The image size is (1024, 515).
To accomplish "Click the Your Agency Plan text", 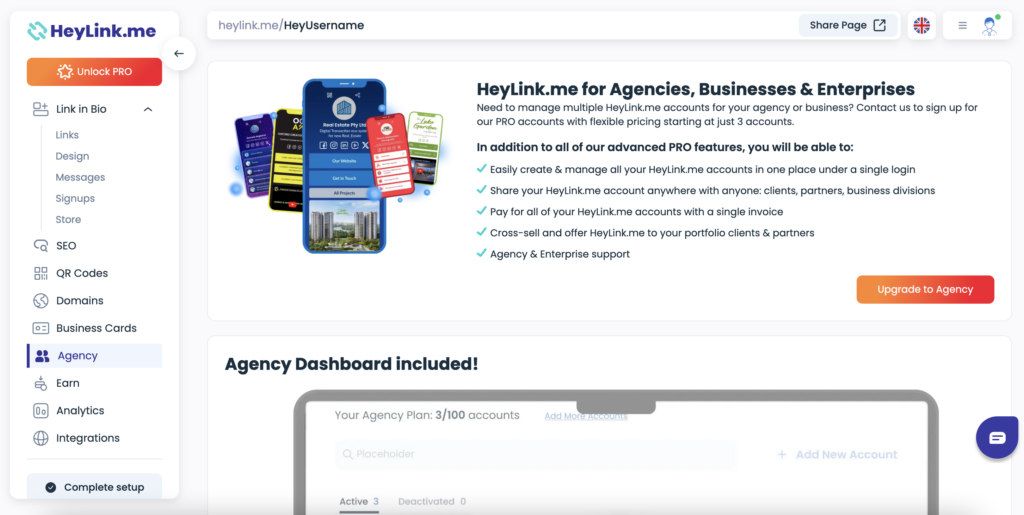I will click(x=427, y=415).
